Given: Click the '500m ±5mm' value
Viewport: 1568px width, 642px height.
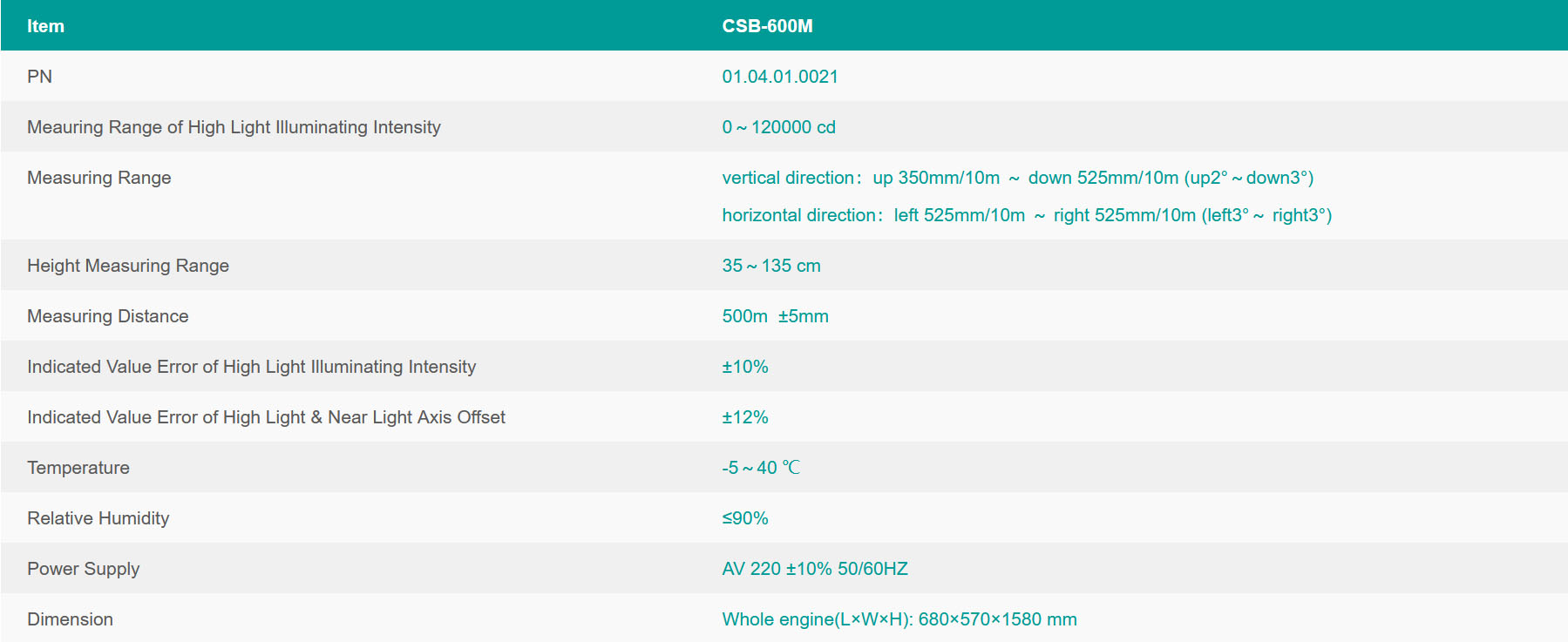Looking at the screenshot, I should pos(775,316).
